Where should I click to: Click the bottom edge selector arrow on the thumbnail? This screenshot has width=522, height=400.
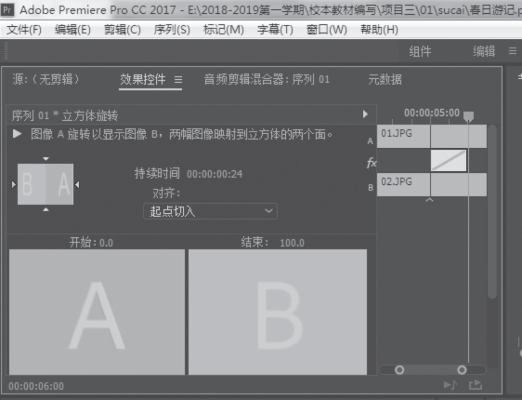[46, 209]
